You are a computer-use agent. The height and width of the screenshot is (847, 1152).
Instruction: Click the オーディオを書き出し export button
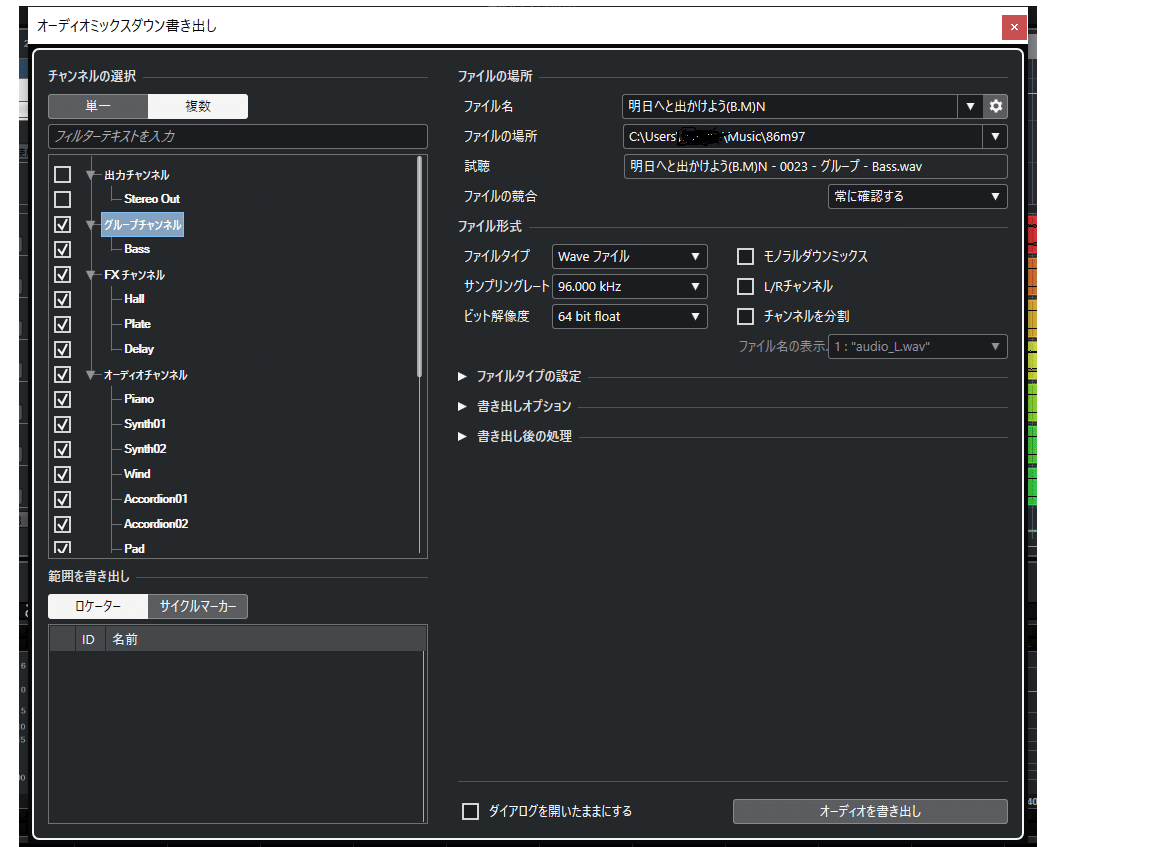coord(870,811)
